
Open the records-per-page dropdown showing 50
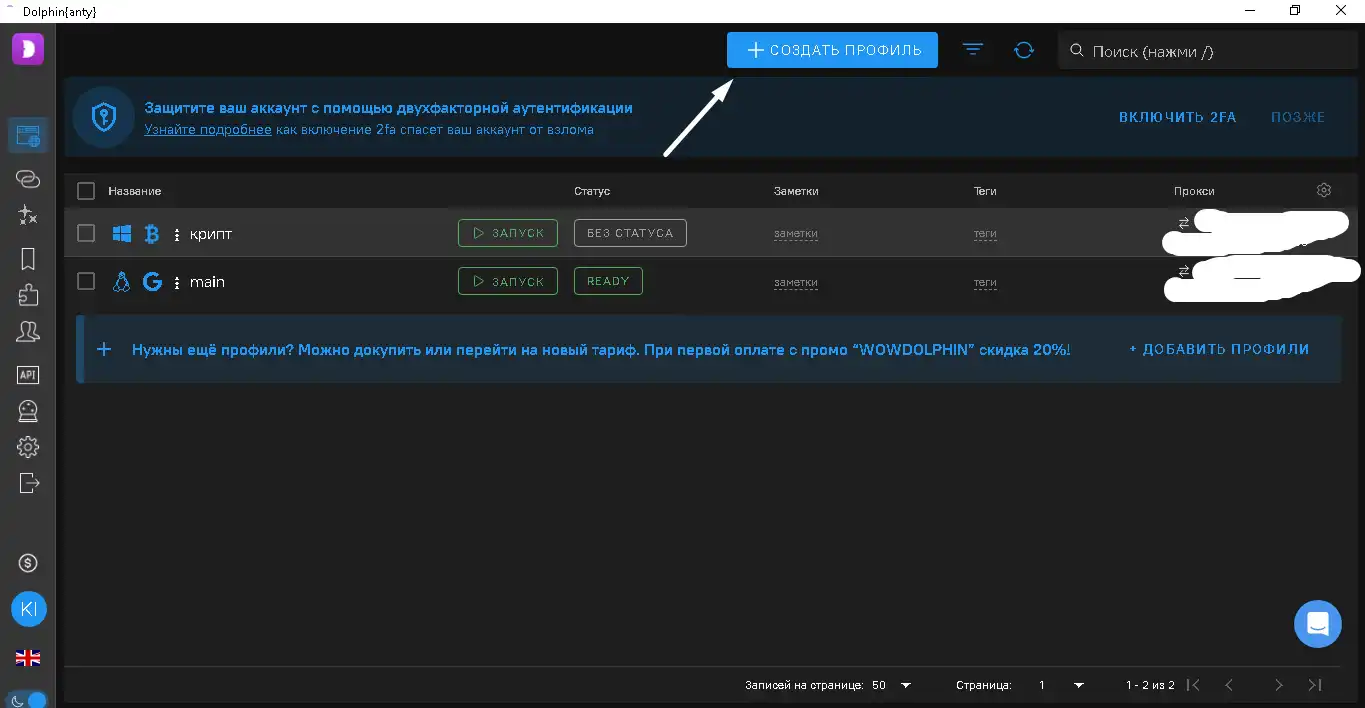coord(892,685)
